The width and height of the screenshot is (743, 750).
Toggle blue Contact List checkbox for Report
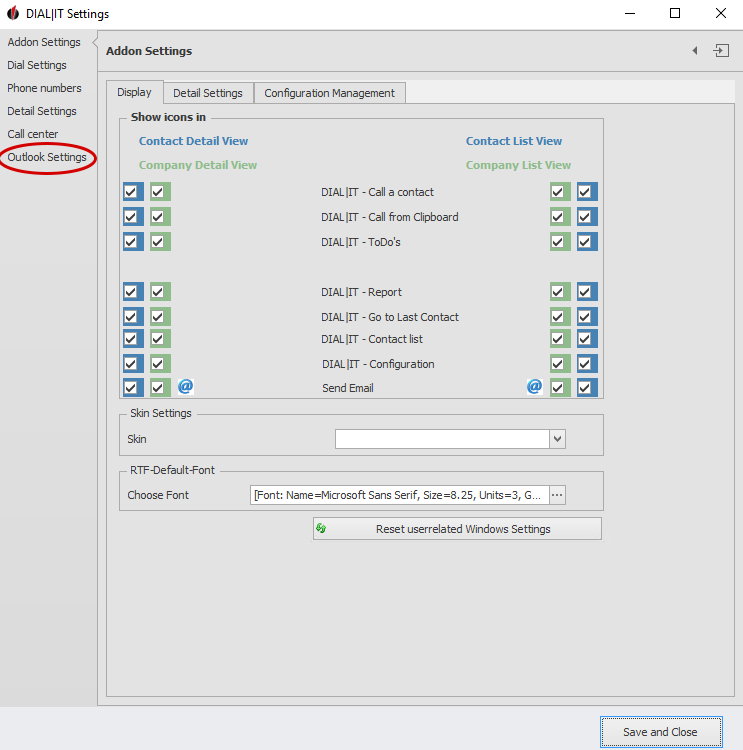tap(587, 292)
